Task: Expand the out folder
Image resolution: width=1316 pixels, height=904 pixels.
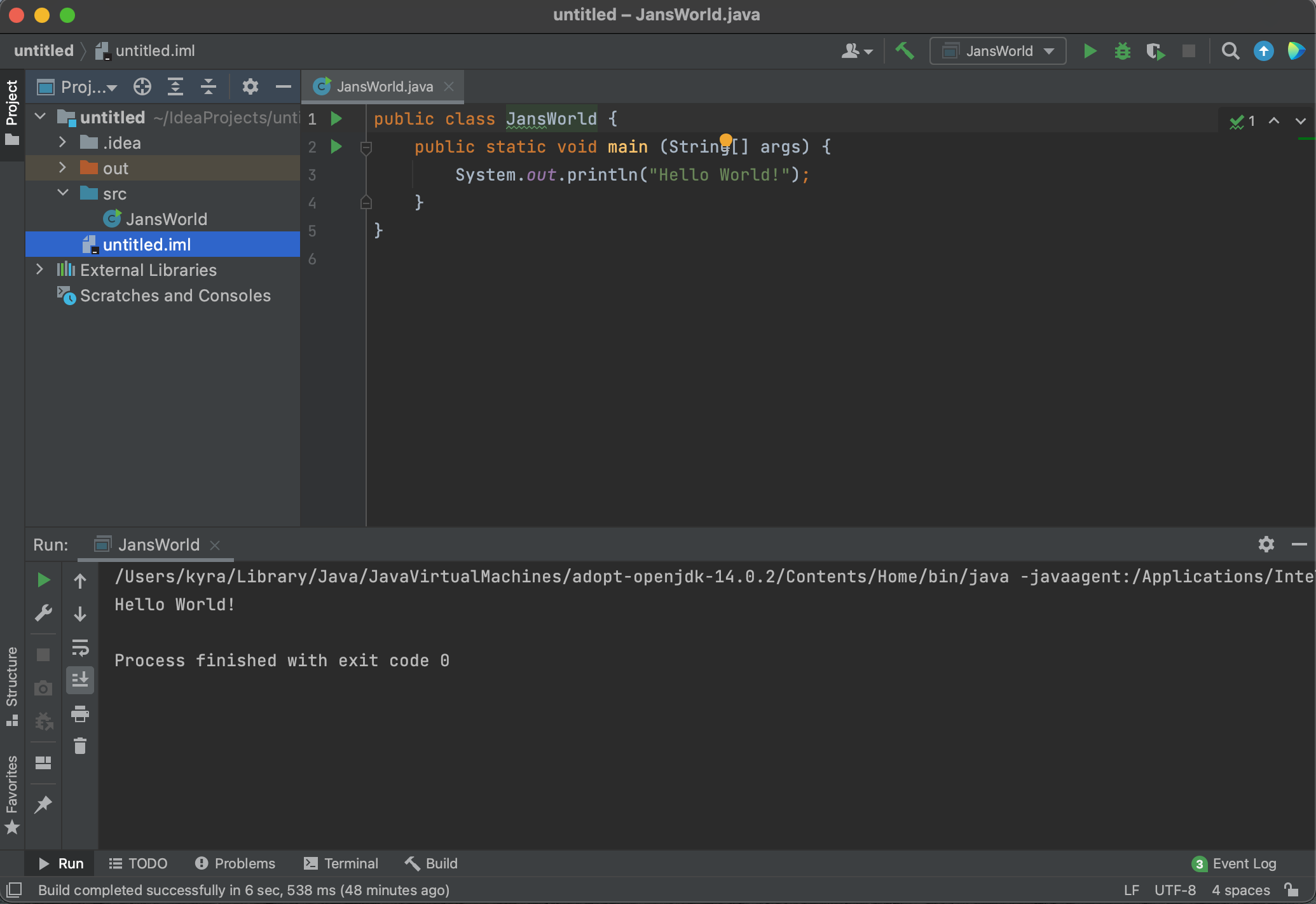Action: coord(62,168)
